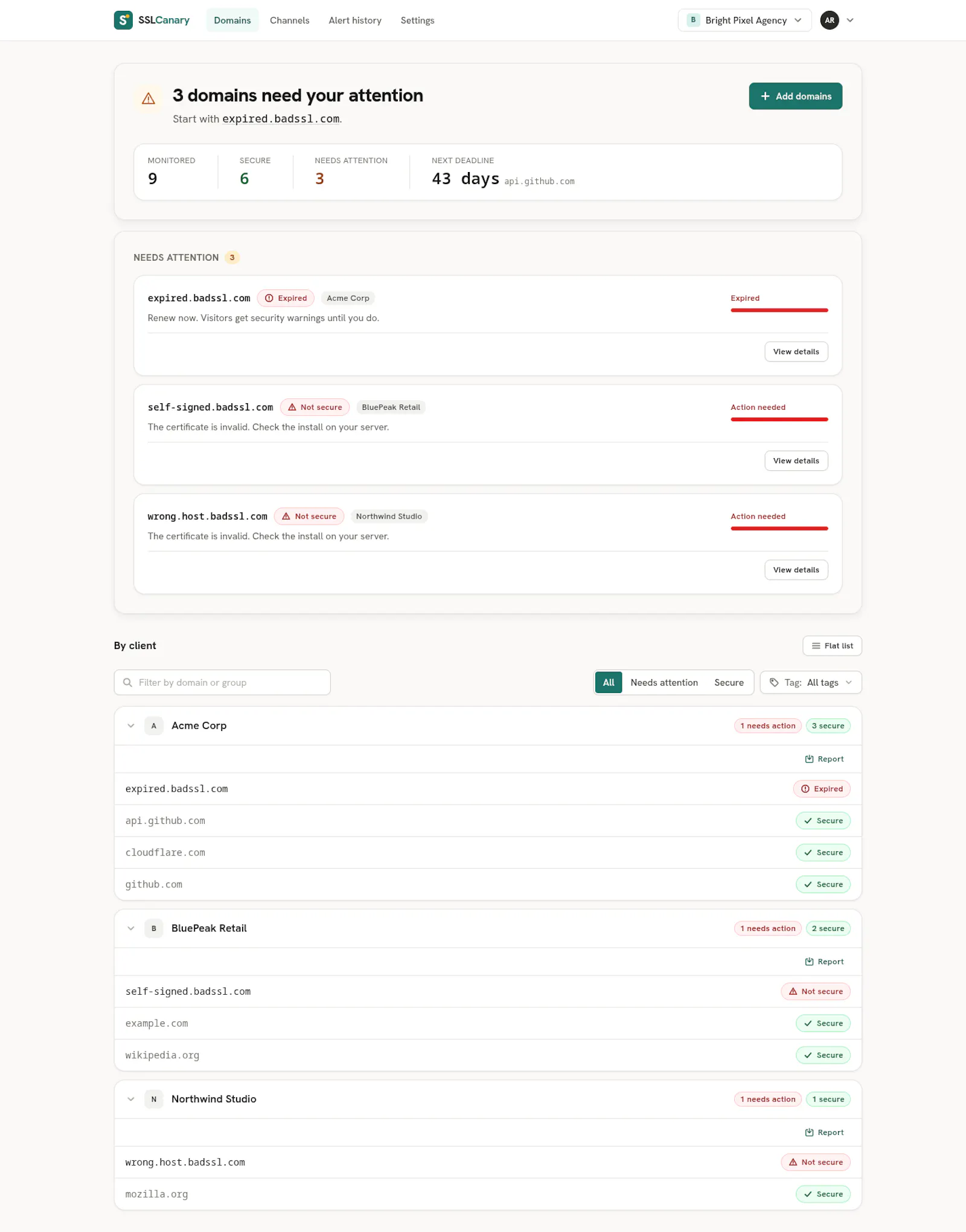The width and height of the screenshot is (966, 1232).
Task: Collapse the BluePeak Retail group
Action: point(131,928)
